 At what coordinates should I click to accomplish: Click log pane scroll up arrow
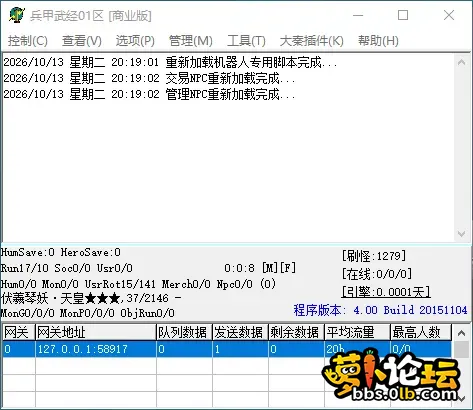462,62
